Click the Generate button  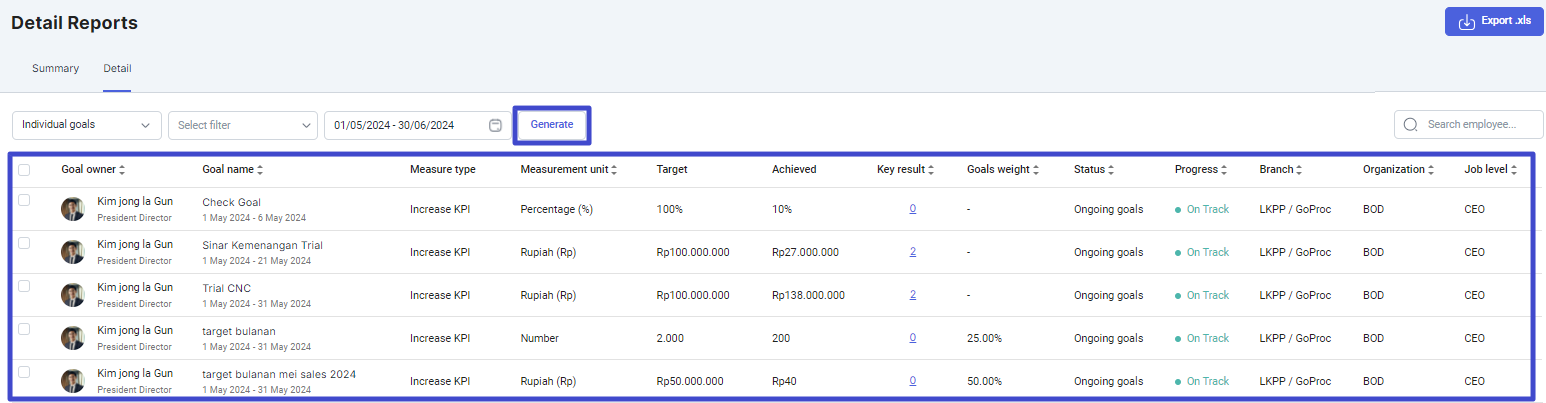point(552,125)
